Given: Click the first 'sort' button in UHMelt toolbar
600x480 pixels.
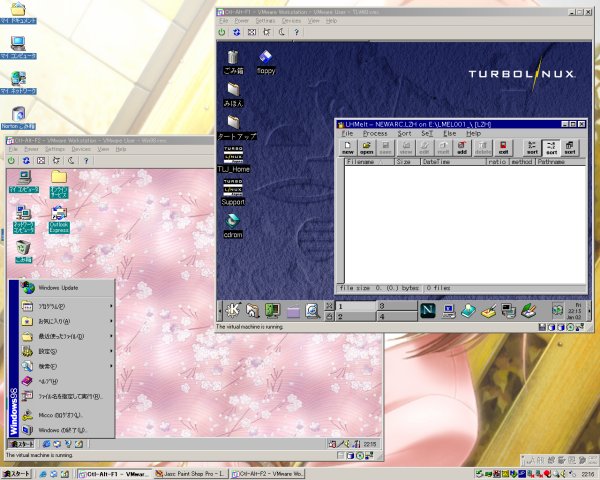Looking at the screenshot, I should click(x=532, y=148).
